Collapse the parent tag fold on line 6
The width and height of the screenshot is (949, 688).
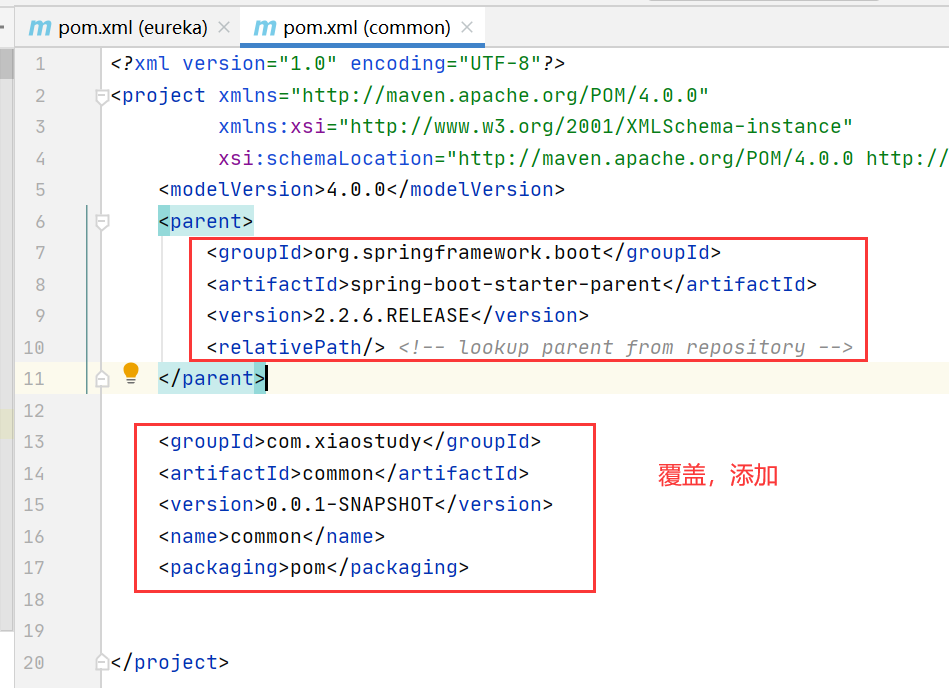(102, 222)
